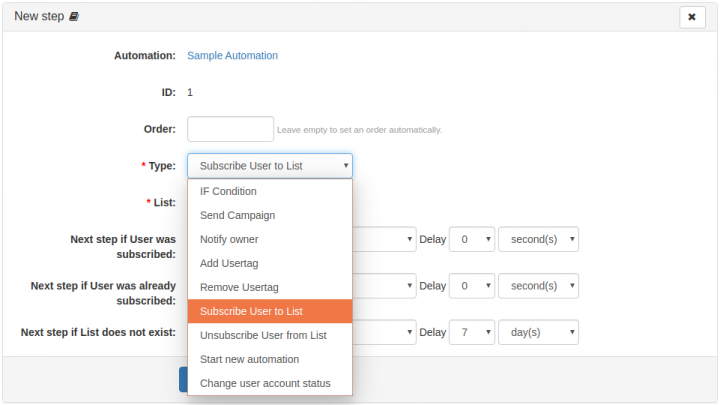Image resolution: width=720 pixels, height=405 pixels.
Task: Open delay number dropdown in subscribed row
Action: [x=472, y=239]
